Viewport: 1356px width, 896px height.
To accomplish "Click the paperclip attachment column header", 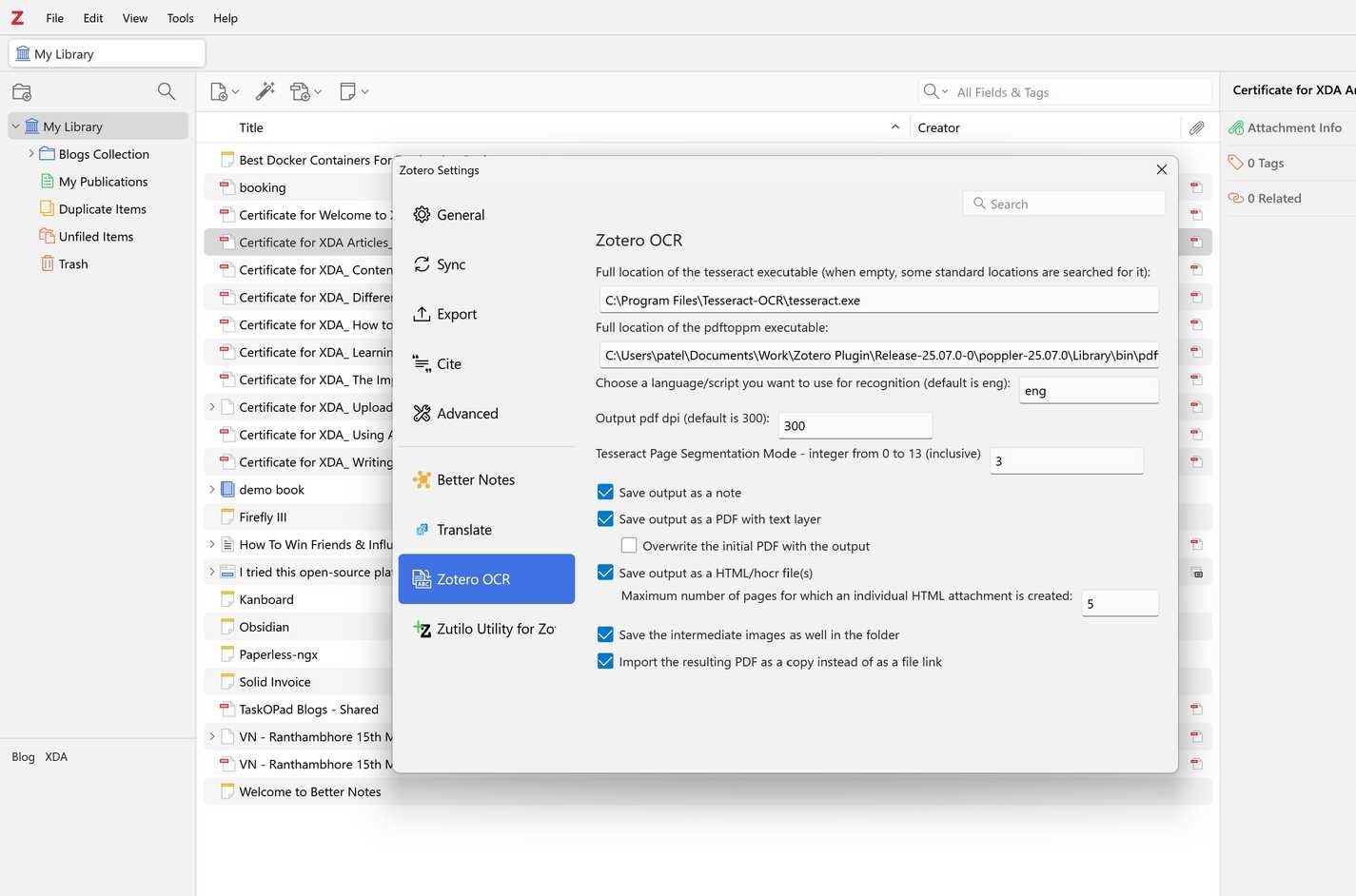I will click(x=1196, y=127).
